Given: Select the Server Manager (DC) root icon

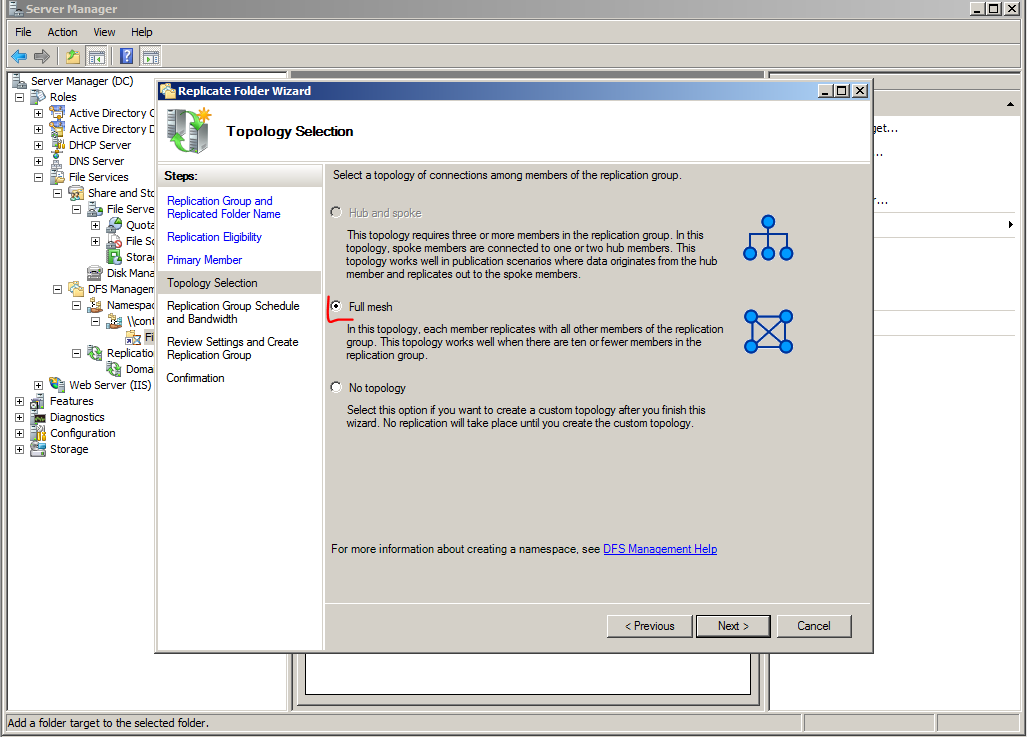Looking at the screenshot, I should 19,81.
